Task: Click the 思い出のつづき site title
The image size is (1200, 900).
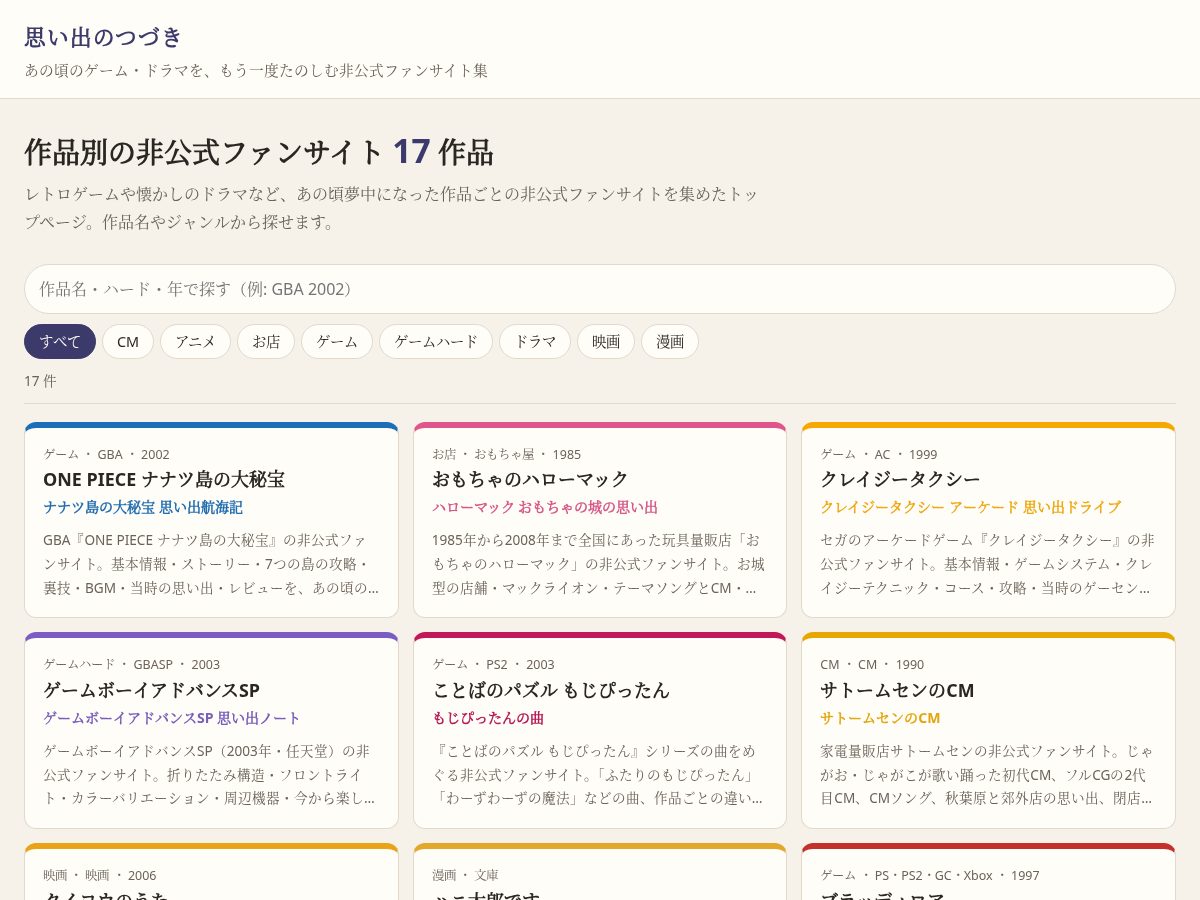Action: pyautogui.click(x=103, y=37)
